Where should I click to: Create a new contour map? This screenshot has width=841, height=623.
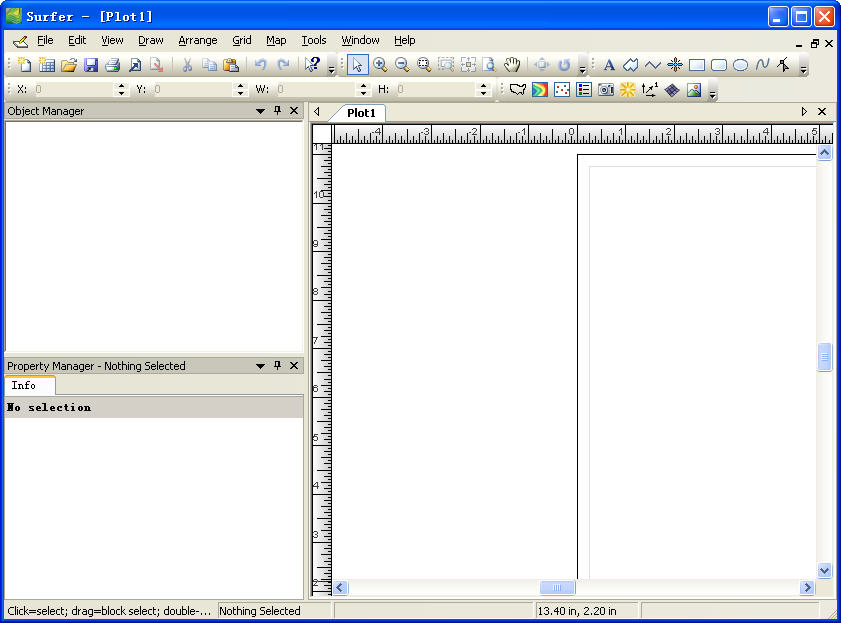[540, 90]
